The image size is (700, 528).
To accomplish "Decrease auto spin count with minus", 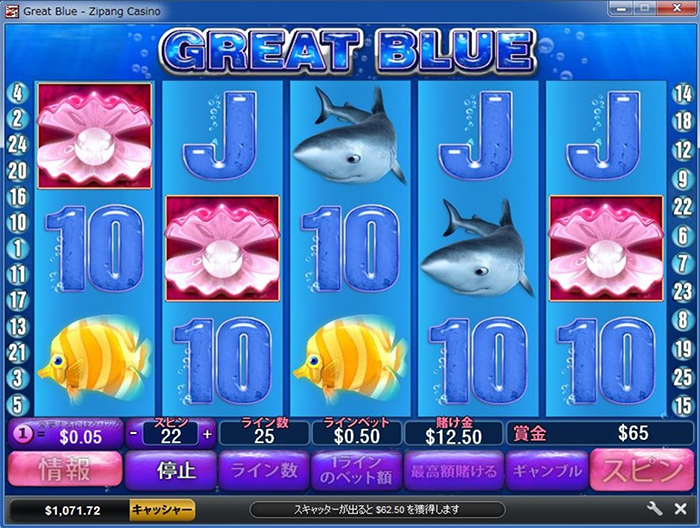I will (134, 434).
